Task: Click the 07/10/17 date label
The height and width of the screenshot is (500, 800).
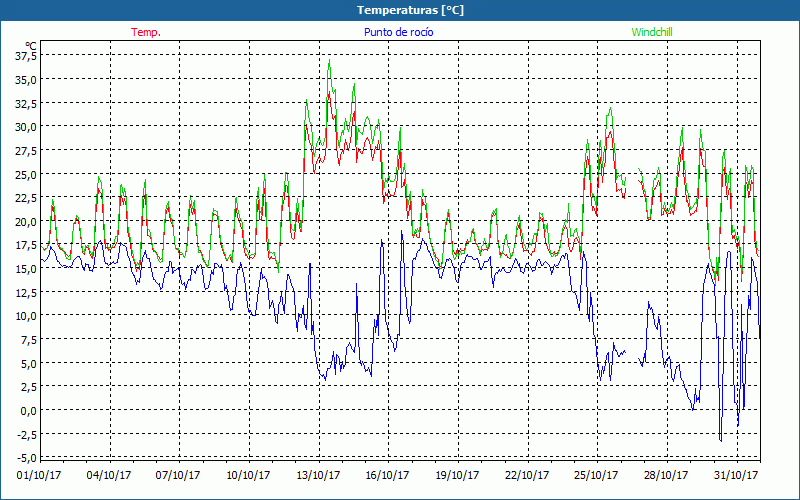Action: (178, 476)
